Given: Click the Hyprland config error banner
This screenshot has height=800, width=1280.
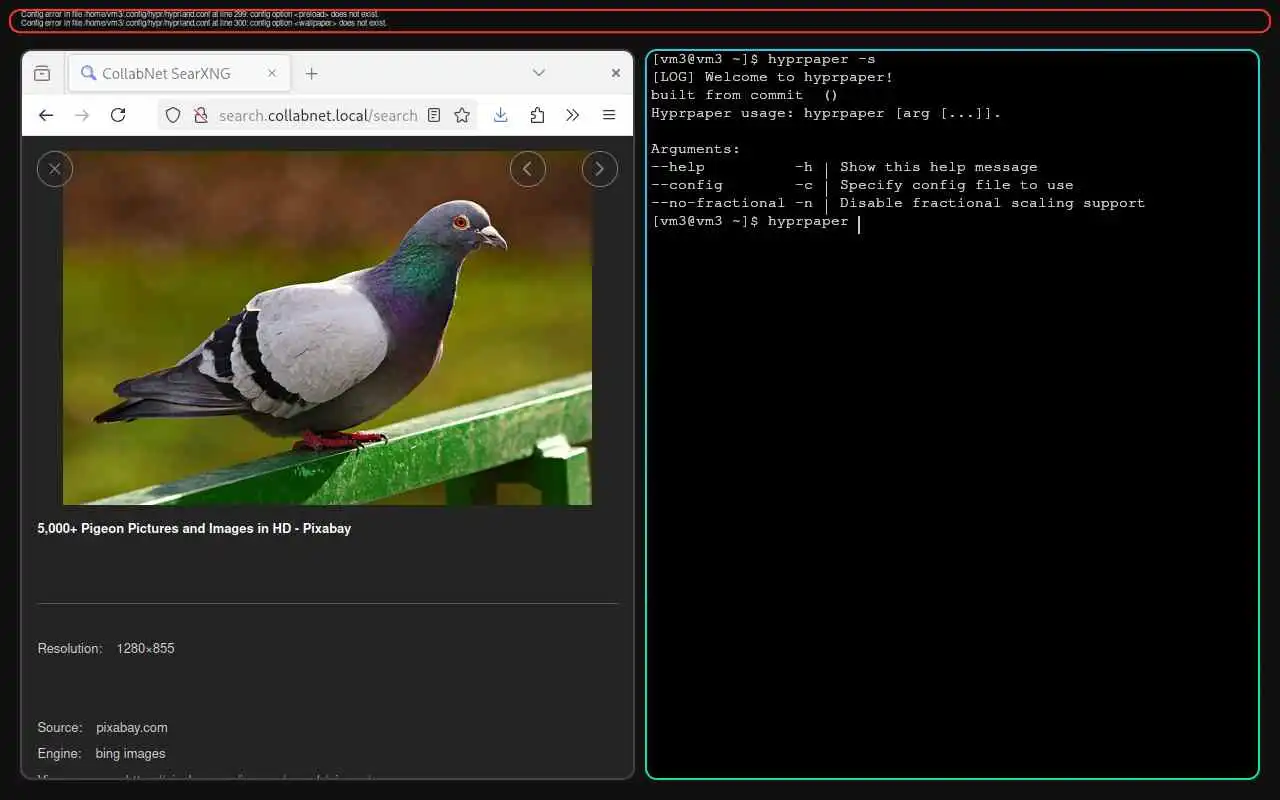Looking at the screenshot, I should (x=640, y=20).
